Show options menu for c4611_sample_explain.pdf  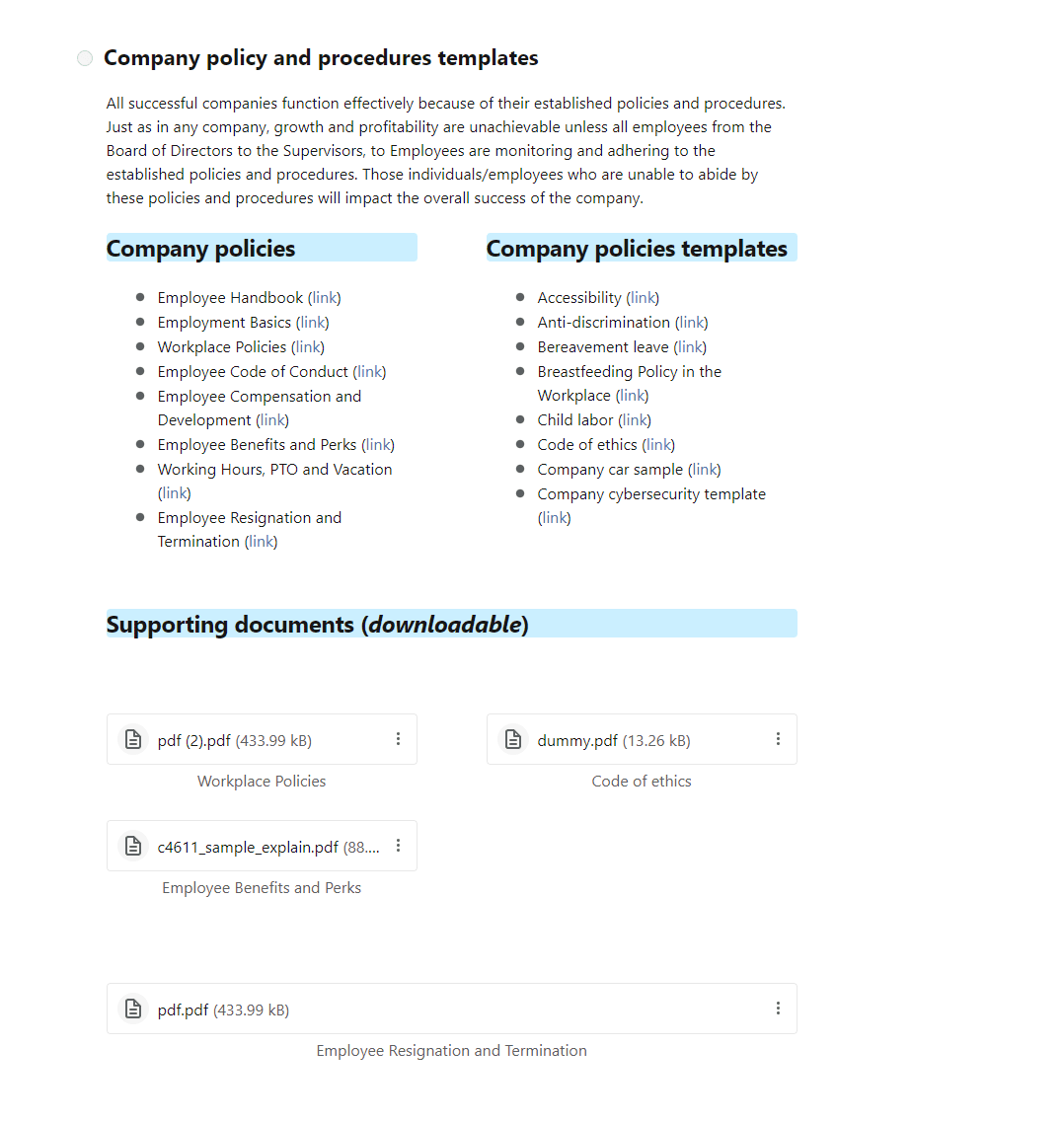point(398,846)
